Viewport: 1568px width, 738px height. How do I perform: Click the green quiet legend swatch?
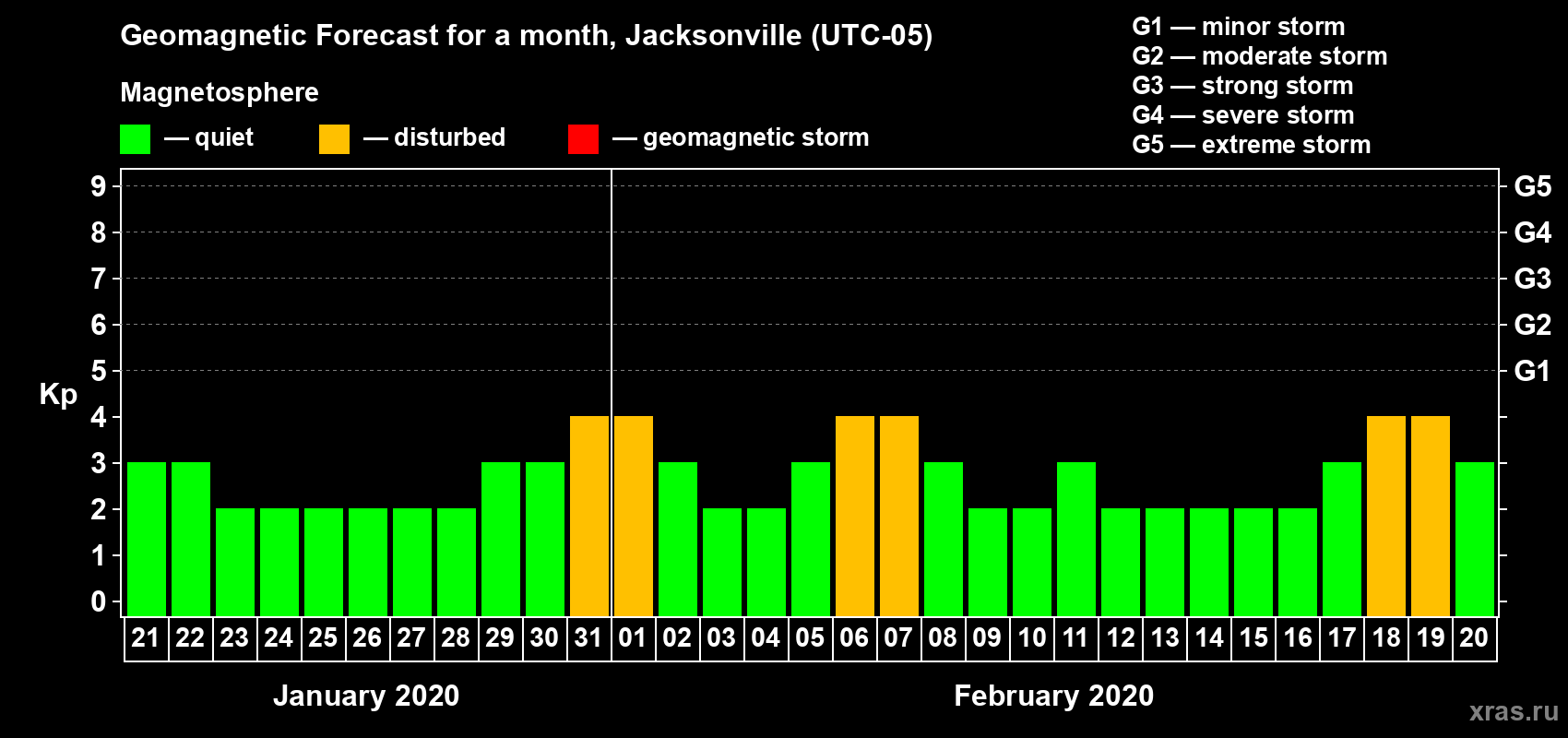click(x=135, y=139)
